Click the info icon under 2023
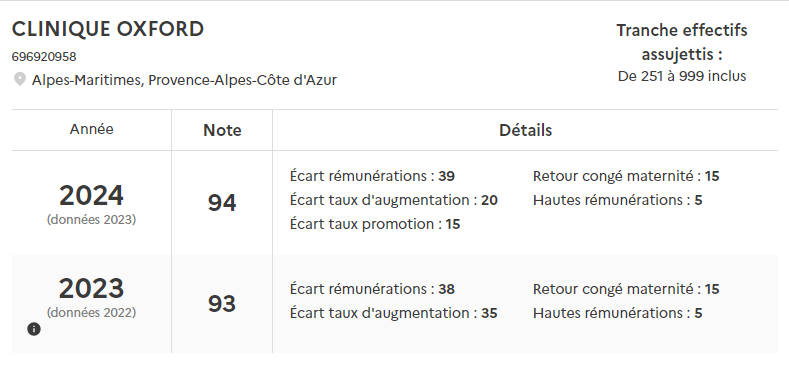789x365 pixels. (34, 329)
